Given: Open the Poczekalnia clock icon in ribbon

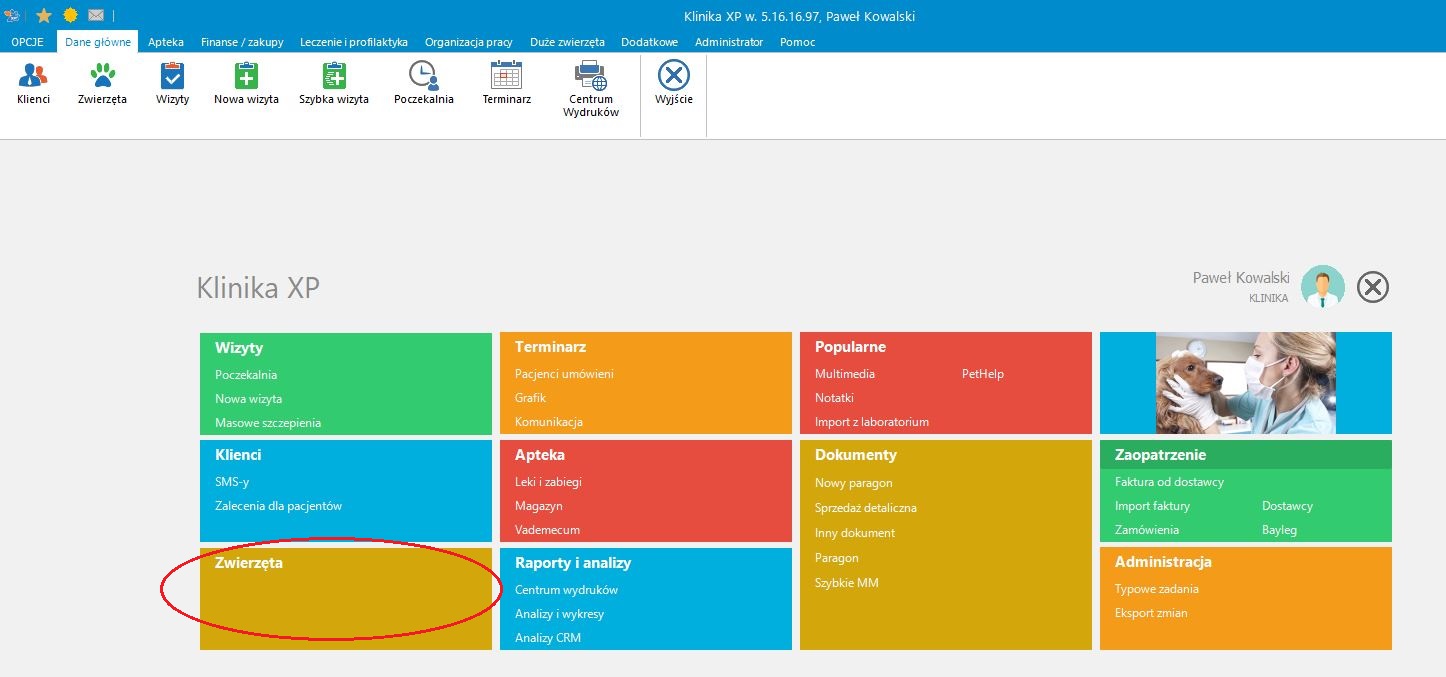Looking at the screenshot, I should pyautogui.click(x=424, y=82).
